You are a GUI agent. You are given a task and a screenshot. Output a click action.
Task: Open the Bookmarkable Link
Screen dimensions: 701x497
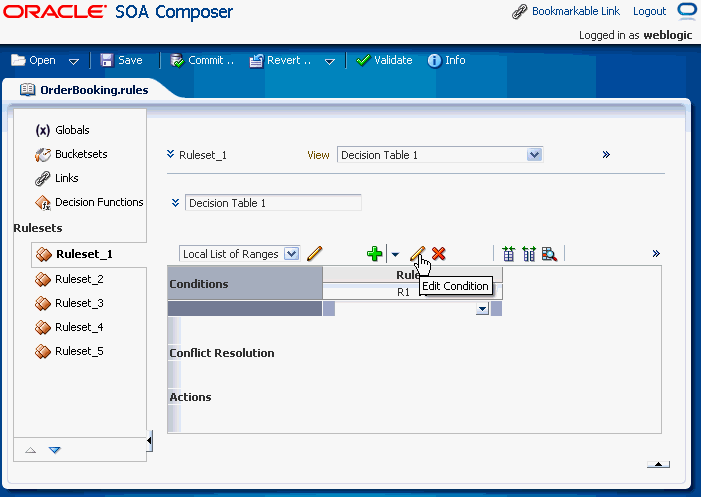[x=576, y=11]
